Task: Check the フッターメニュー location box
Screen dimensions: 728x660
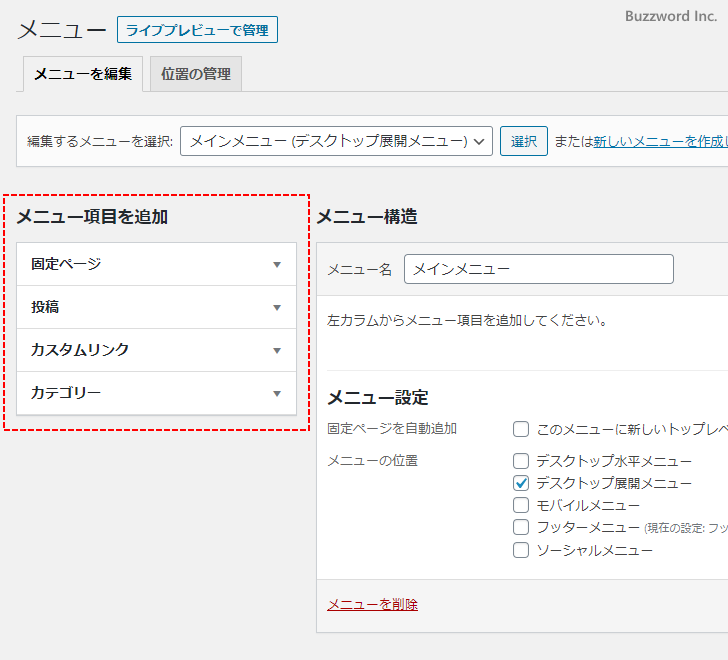Action: pyautogui.click(x=521, y=527)
